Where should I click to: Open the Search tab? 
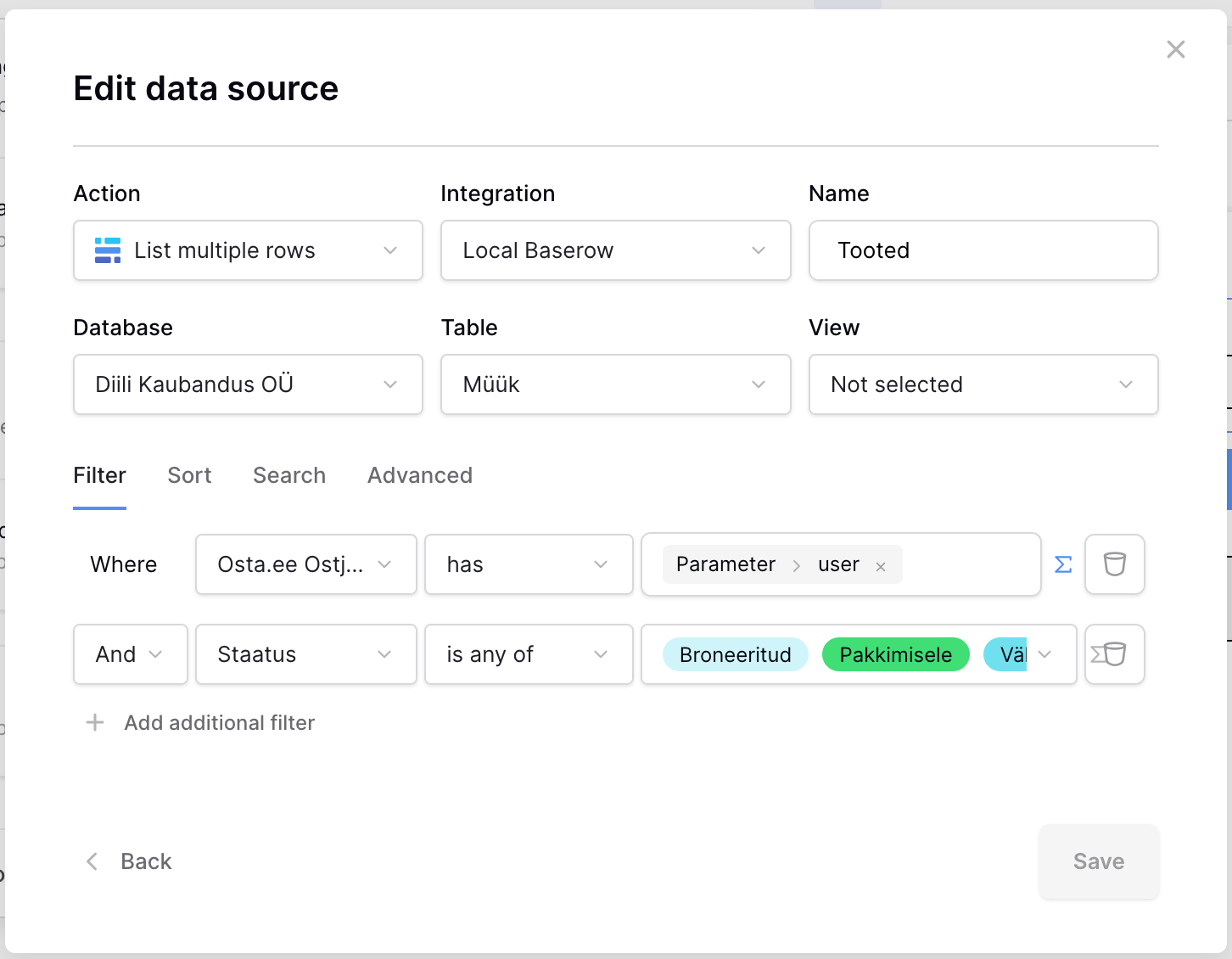(x=289, y=475)
